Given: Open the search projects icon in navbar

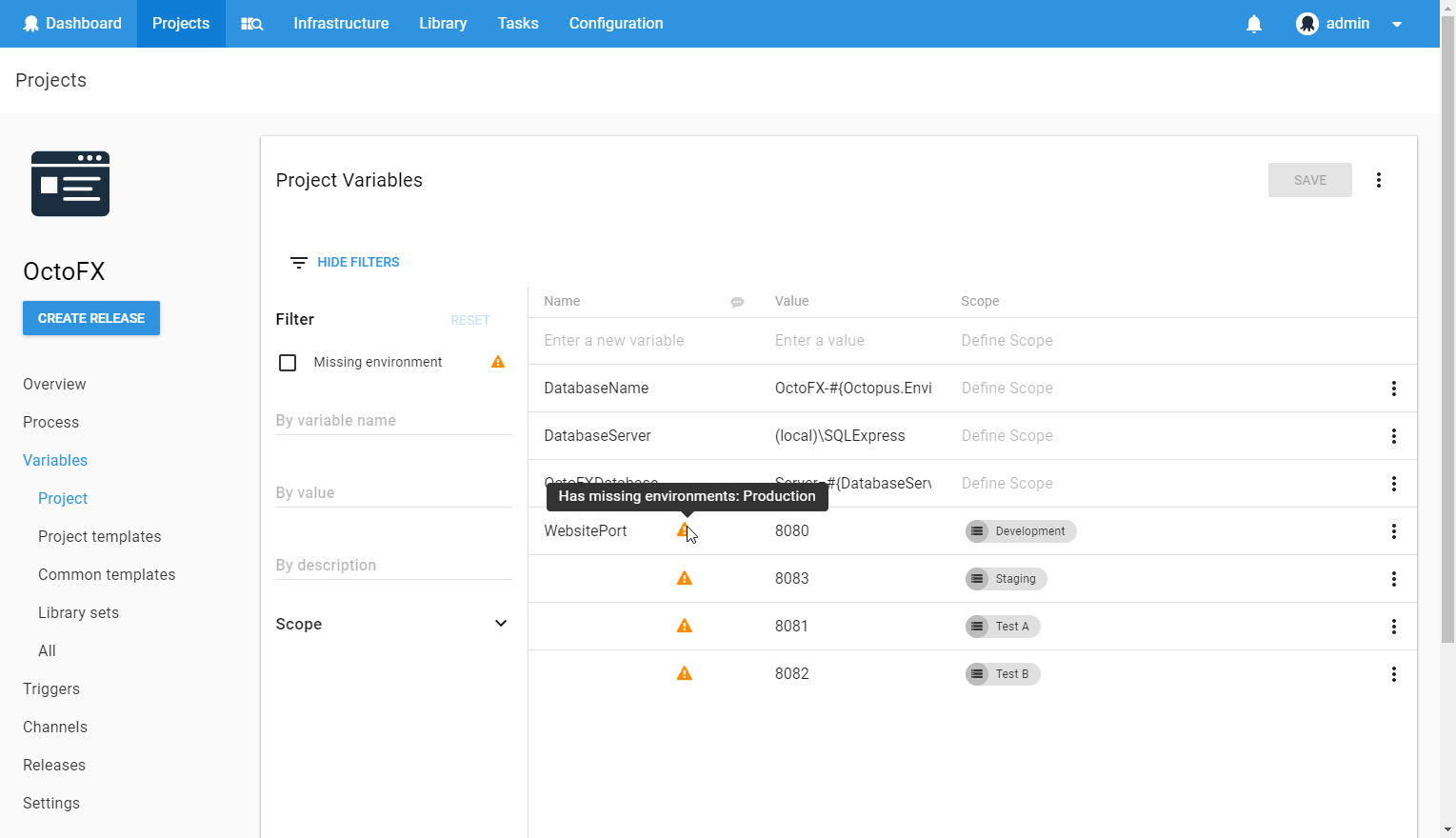Looking at the screenshot, I should tap(251, 24).
